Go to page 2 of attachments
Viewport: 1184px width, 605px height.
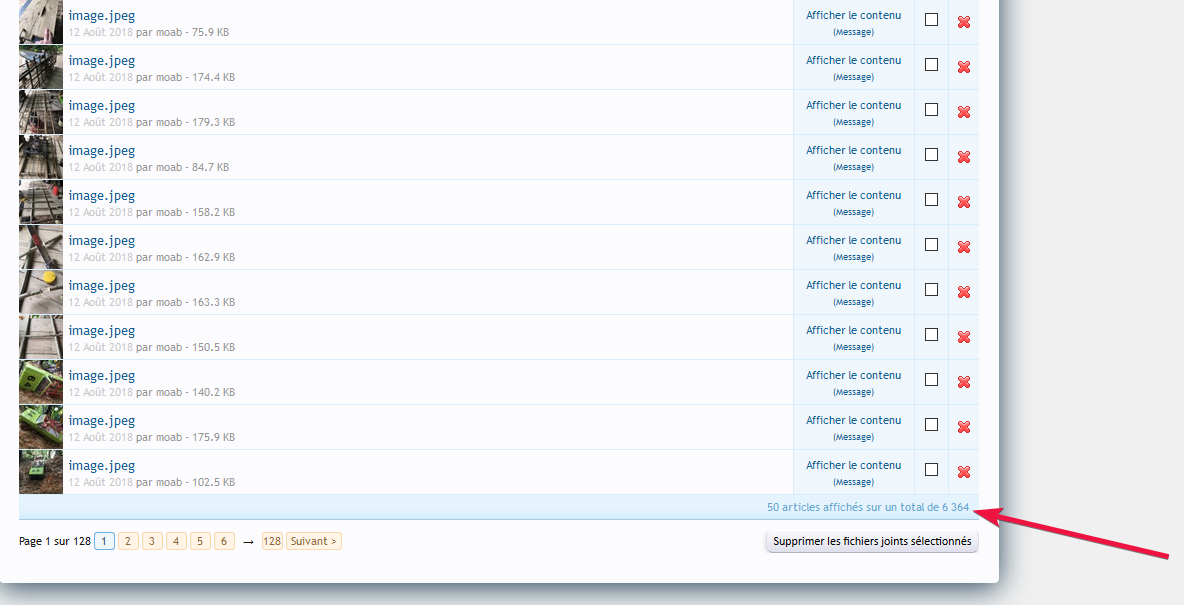pyautogui.click(x=128, y=541)
